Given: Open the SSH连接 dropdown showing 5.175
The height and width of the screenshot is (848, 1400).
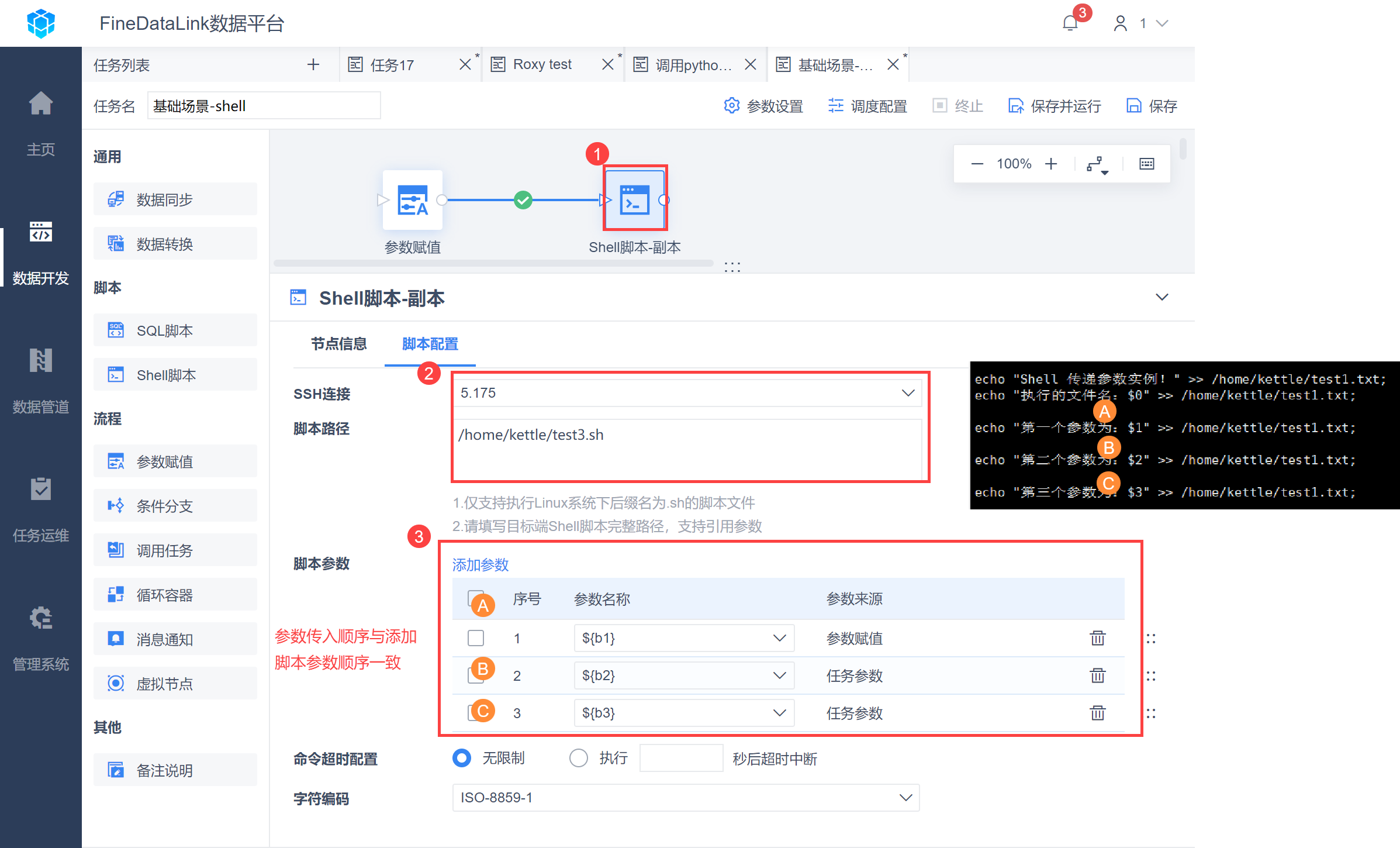Looking at the screenshot, I should pyautogui.click(x=686, y=393).
